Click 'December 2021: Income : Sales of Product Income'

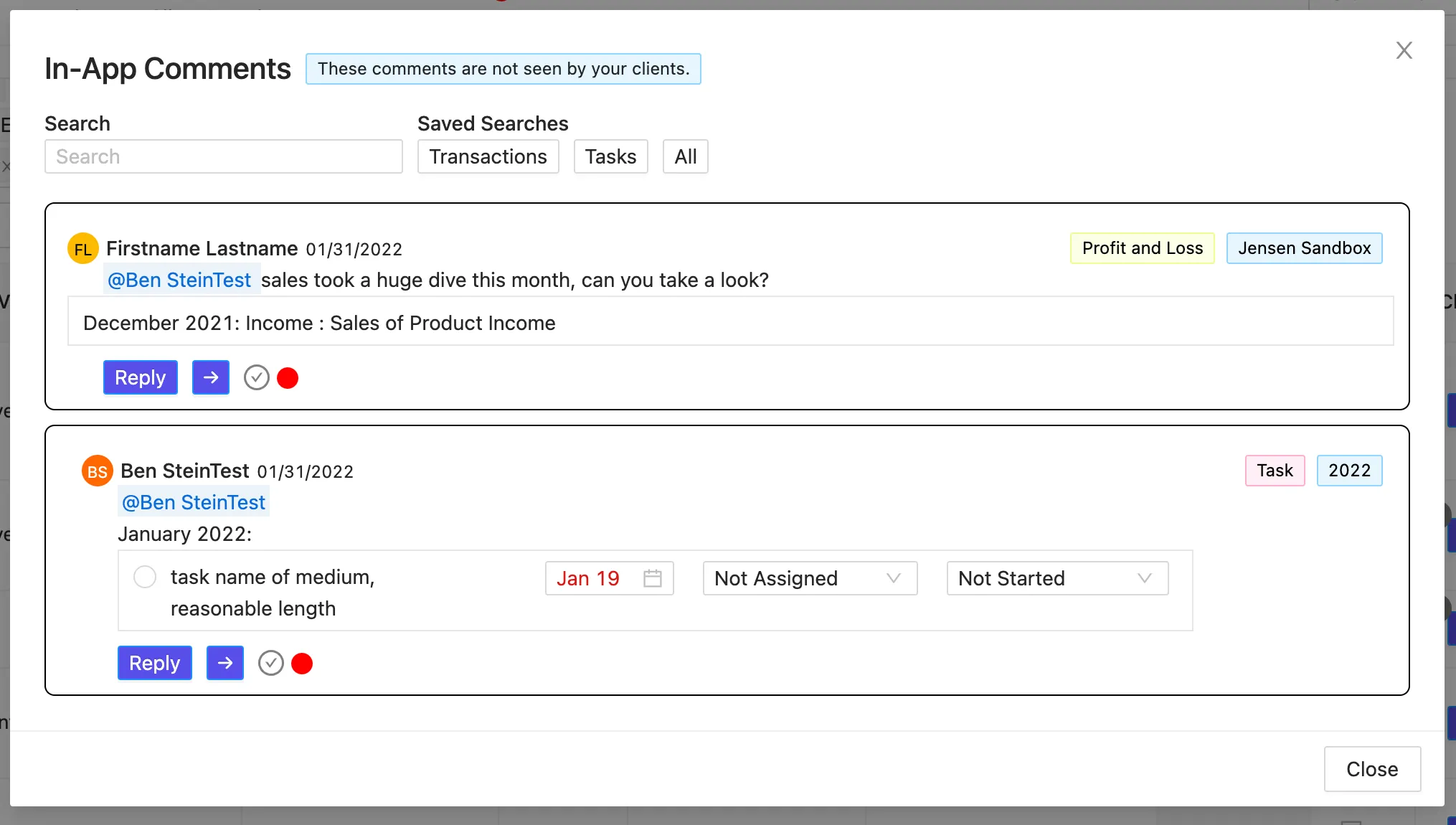[319, 323]
